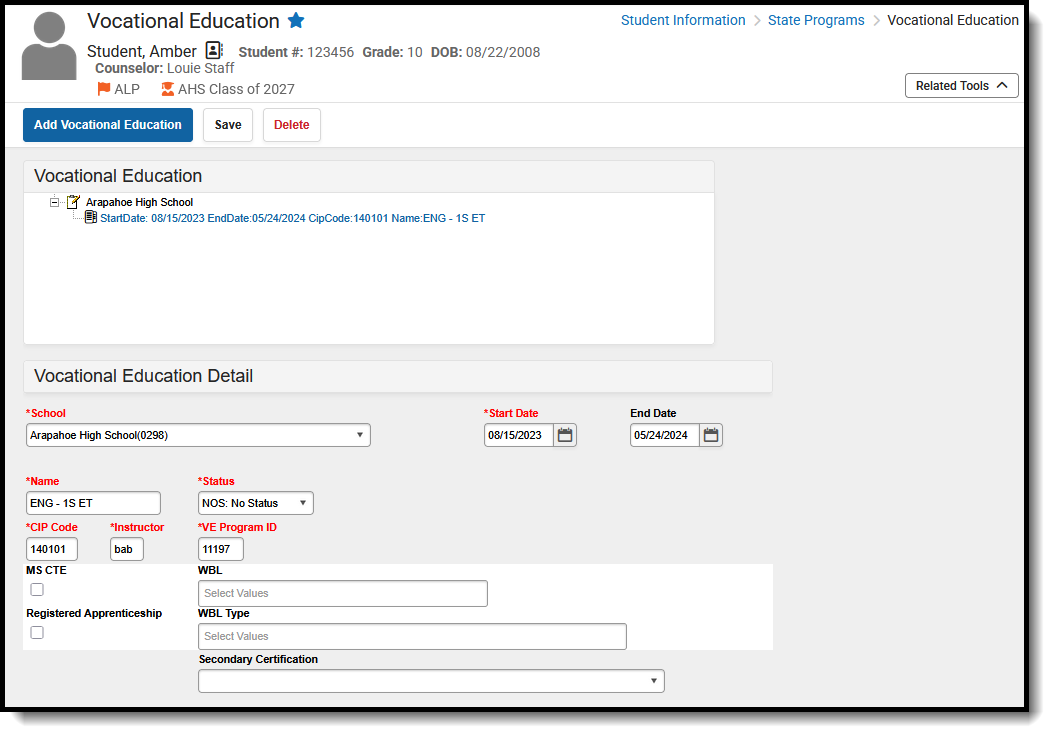This screenshot has width=1054, height=737.
Task: Click the Start Date text field
Action: point(519,435)
